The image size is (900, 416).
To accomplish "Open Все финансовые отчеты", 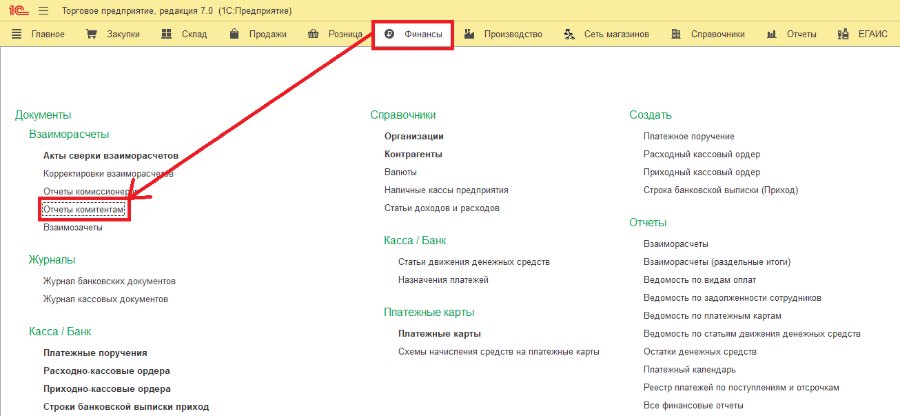I will 693,405.
